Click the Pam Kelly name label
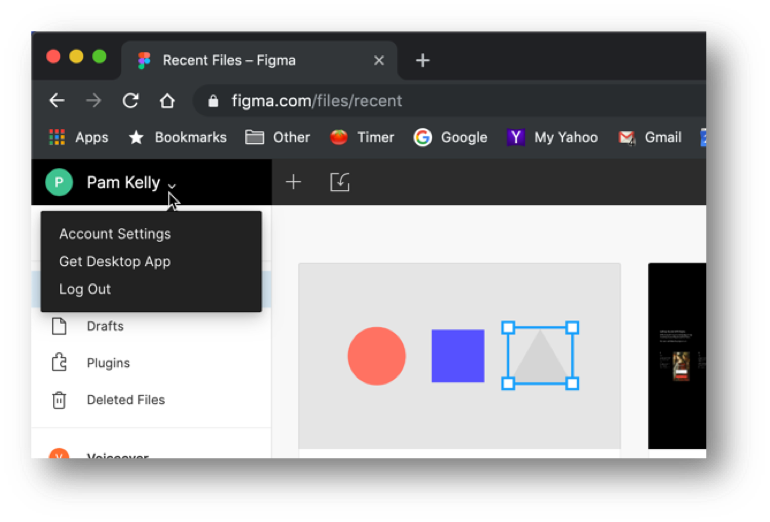 click(x=123, y=183)
